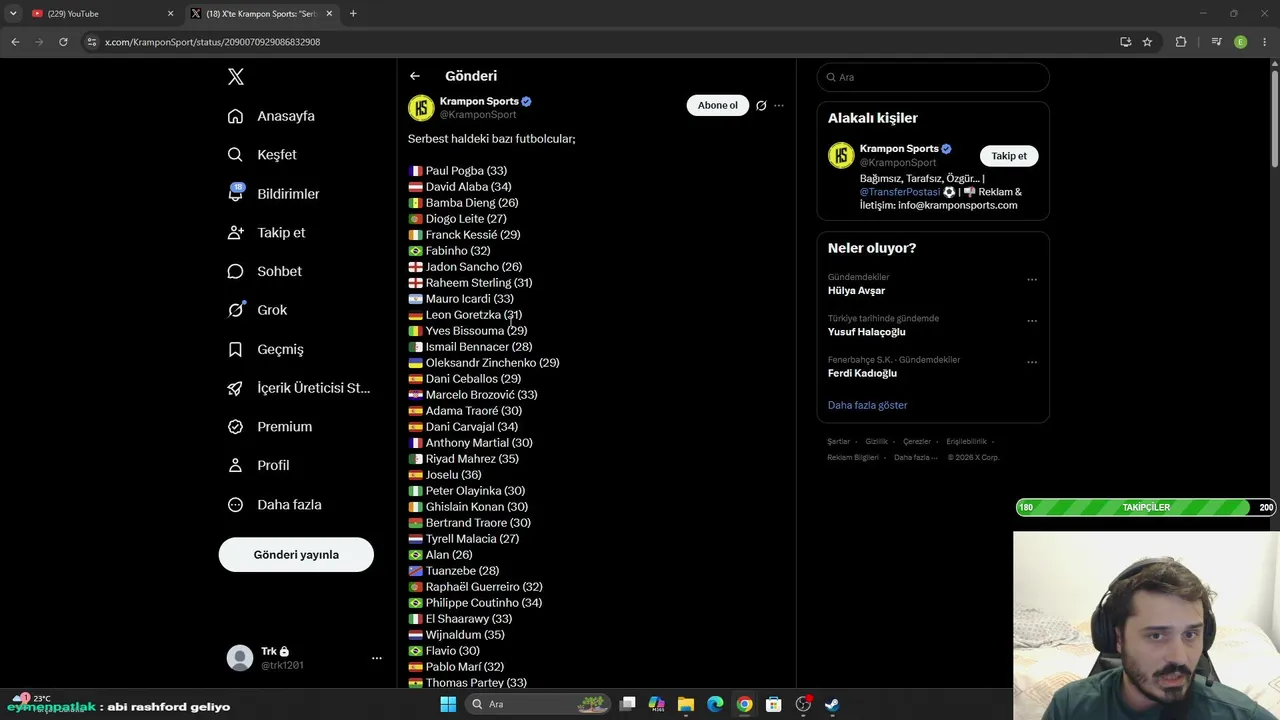Open the Şartlar footer link
This screenshot has height=720, width=1280.
point(838,441)
